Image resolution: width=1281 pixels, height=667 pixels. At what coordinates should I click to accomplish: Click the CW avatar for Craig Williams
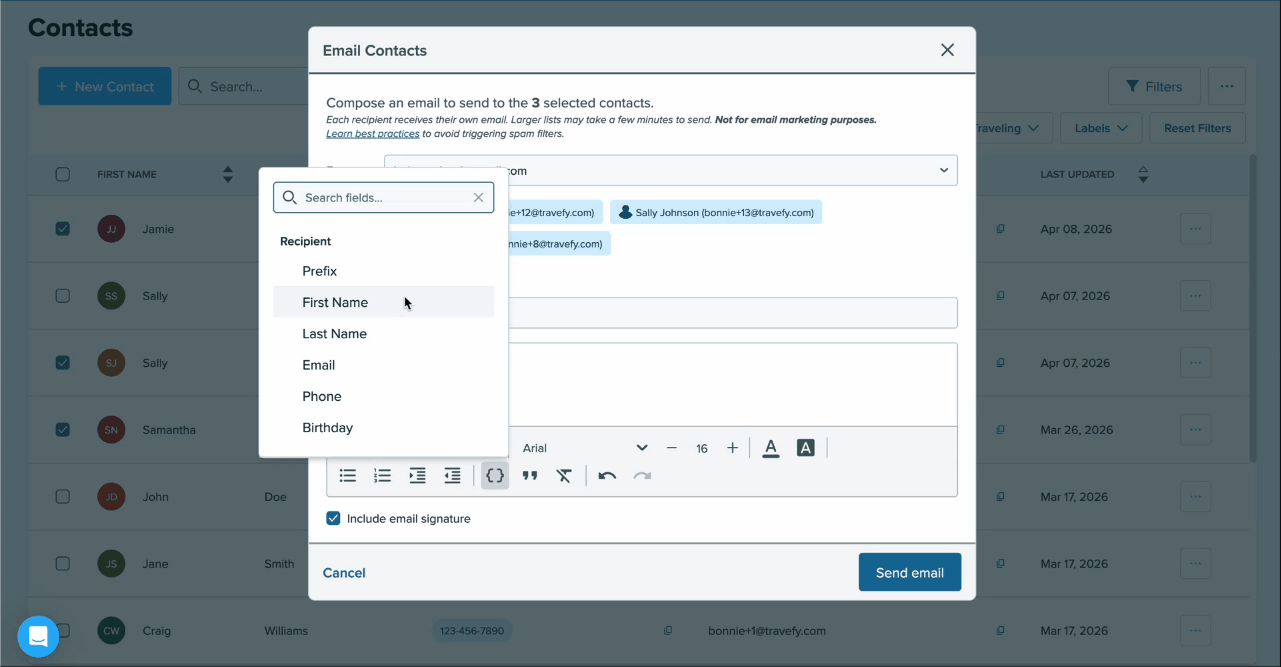(111, 631)
